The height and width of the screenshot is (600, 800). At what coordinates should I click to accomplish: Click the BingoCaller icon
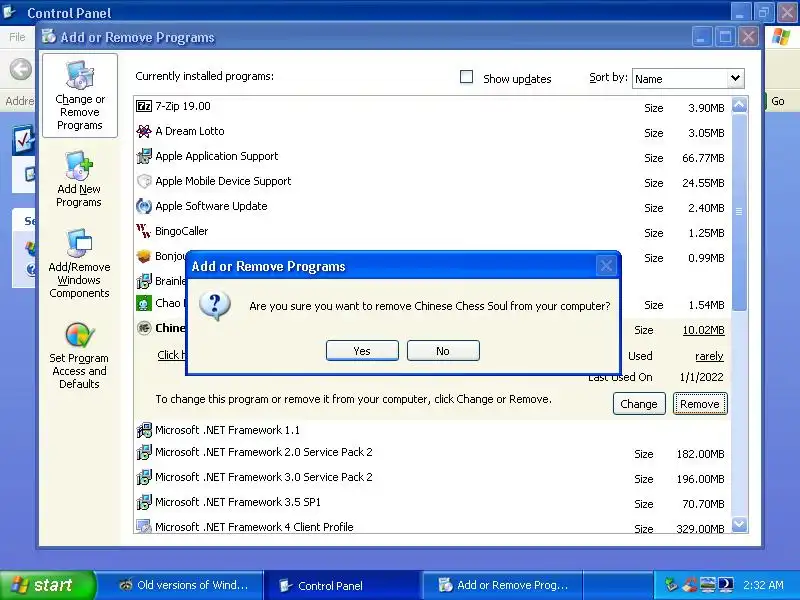point(144,231)
